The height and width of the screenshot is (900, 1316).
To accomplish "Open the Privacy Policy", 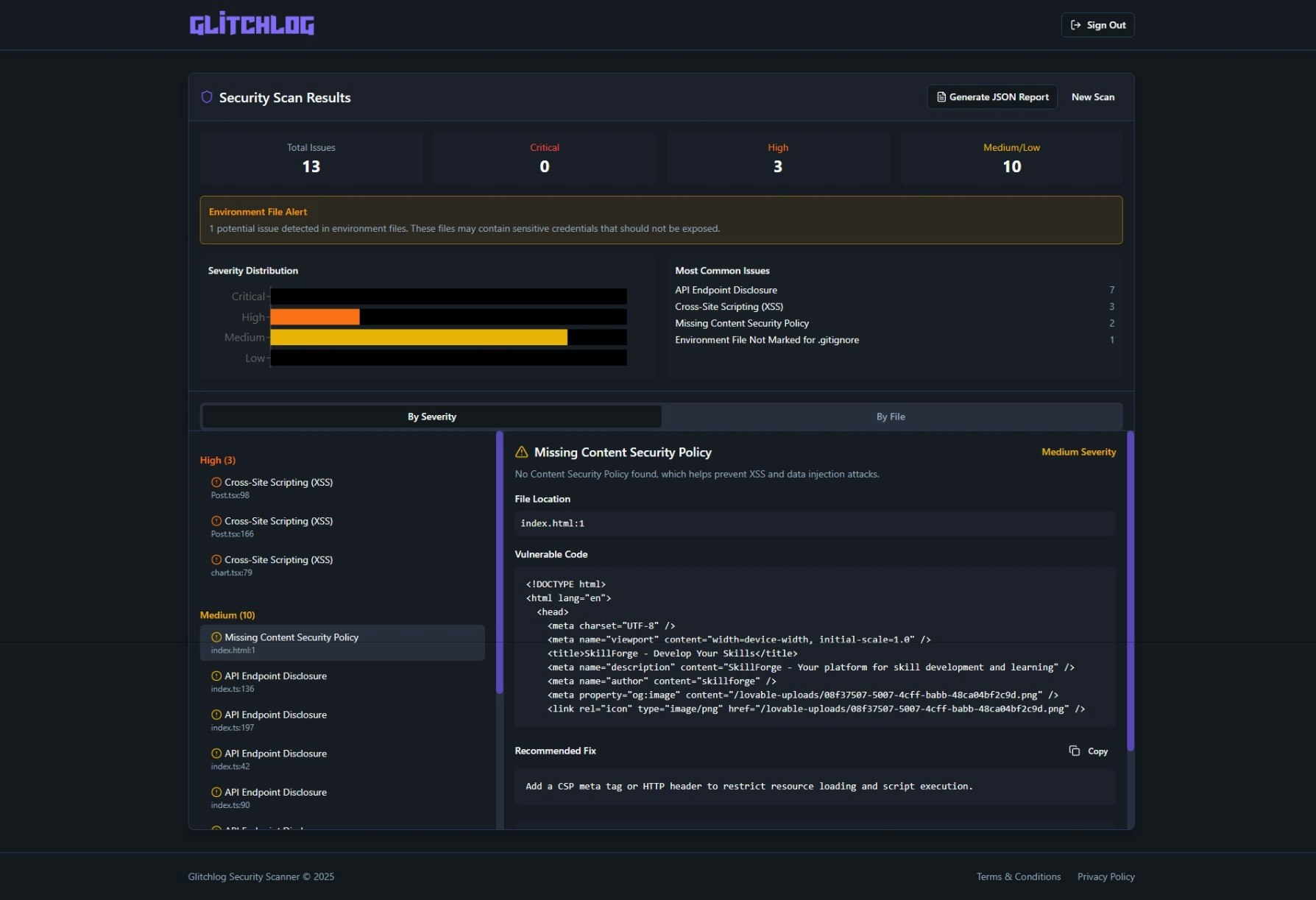I will [1105, 876].
